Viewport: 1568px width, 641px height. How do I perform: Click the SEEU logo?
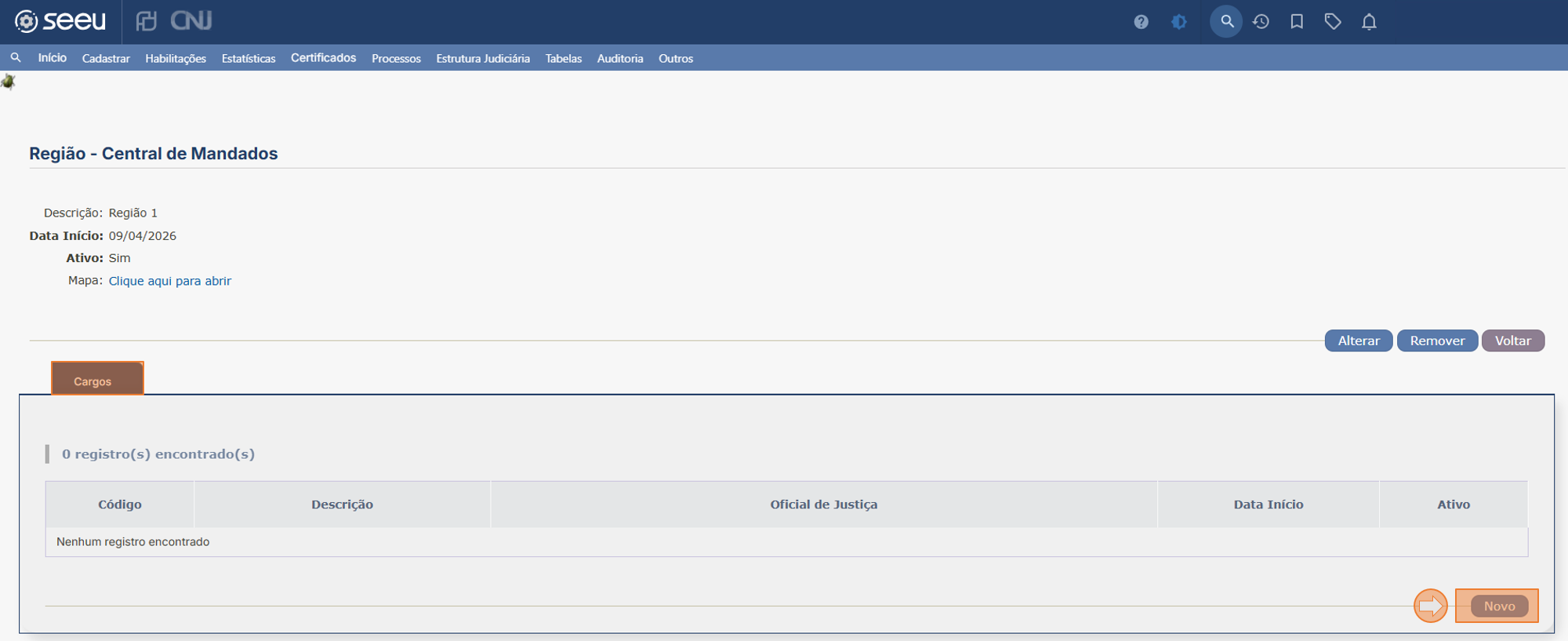tap(60, 21)
